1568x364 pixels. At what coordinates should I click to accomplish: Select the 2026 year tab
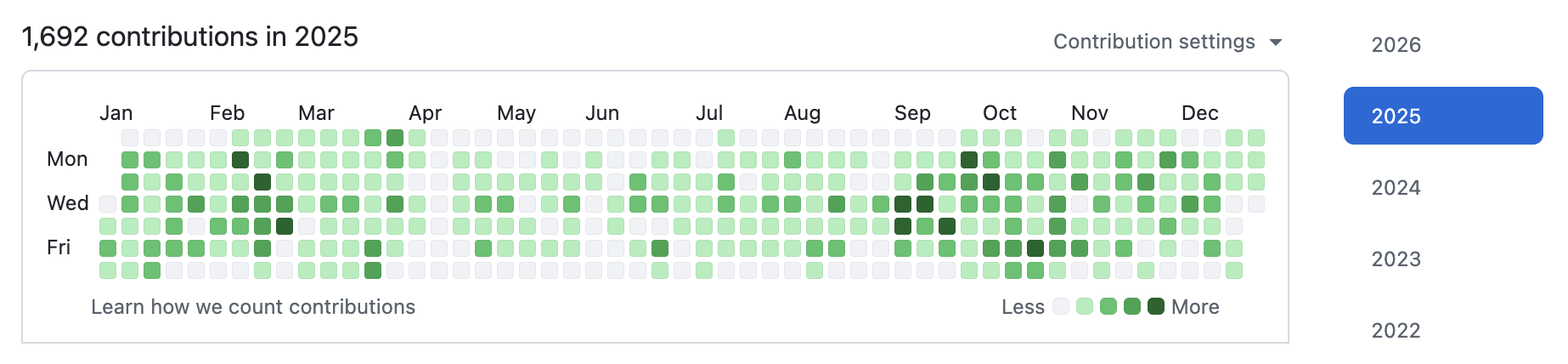click(x=1396, y=45)
